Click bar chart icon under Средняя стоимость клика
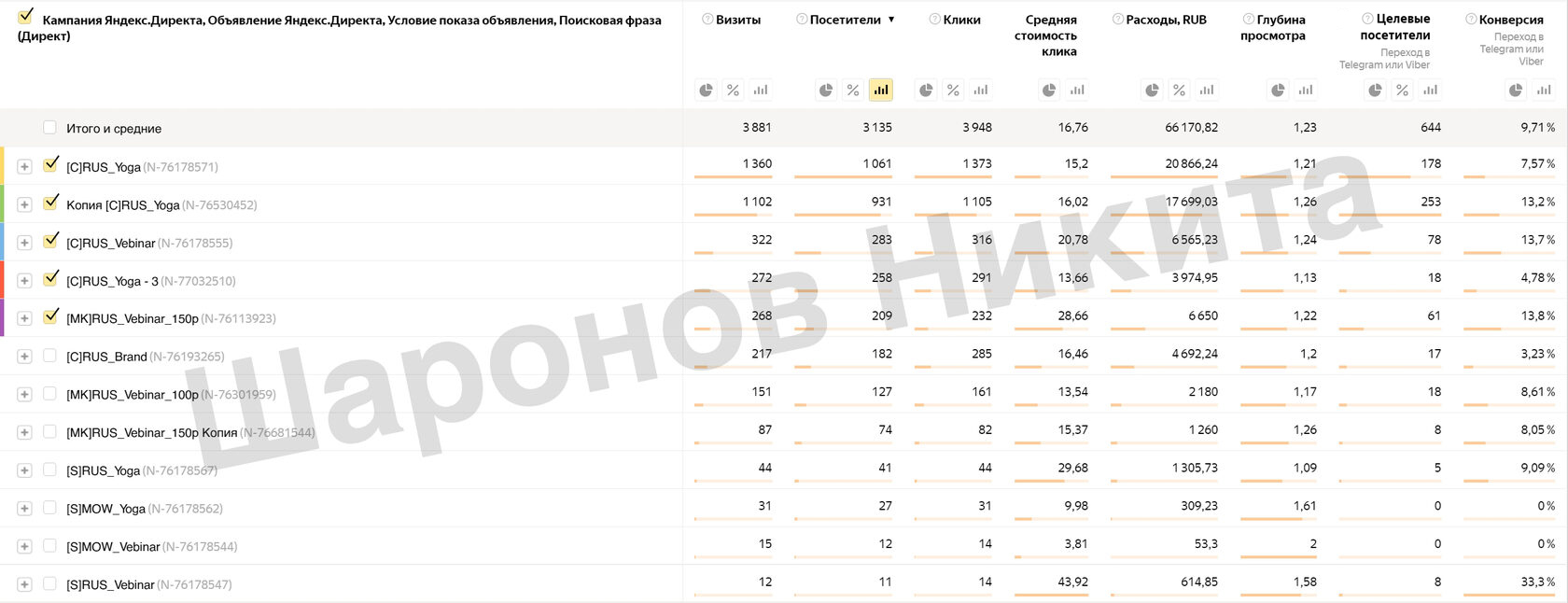Image resolution: width=1568 pixels, height=603 pixels. 1077,90
